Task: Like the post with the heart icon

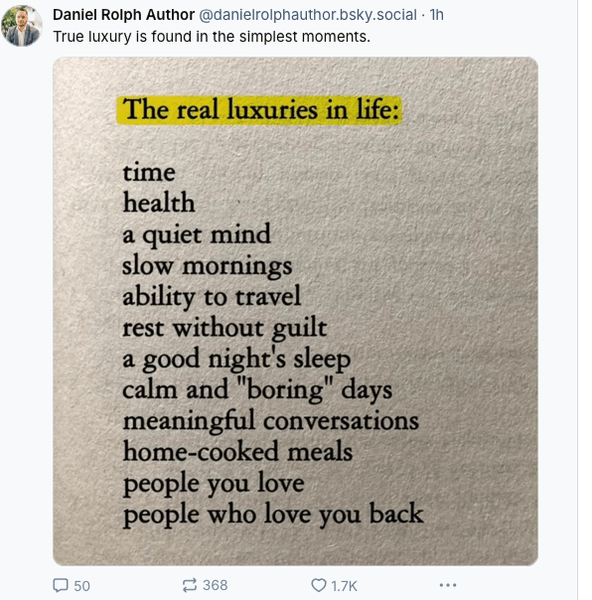Action: click(318, 585)
